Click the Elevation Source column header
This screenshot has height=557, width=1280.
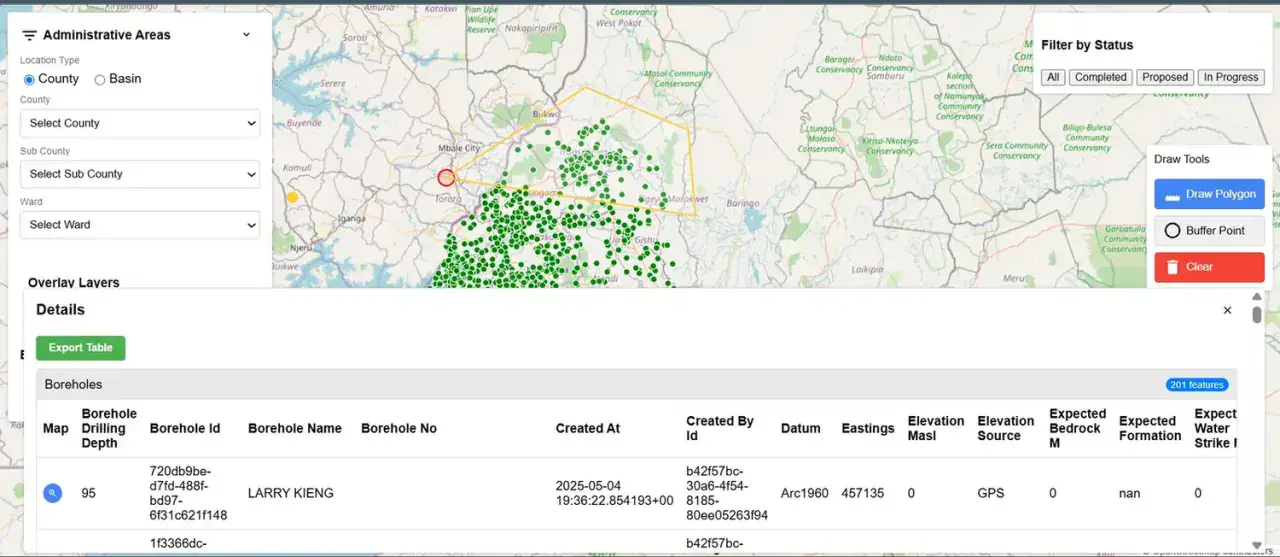click(x=1006, y=428)
